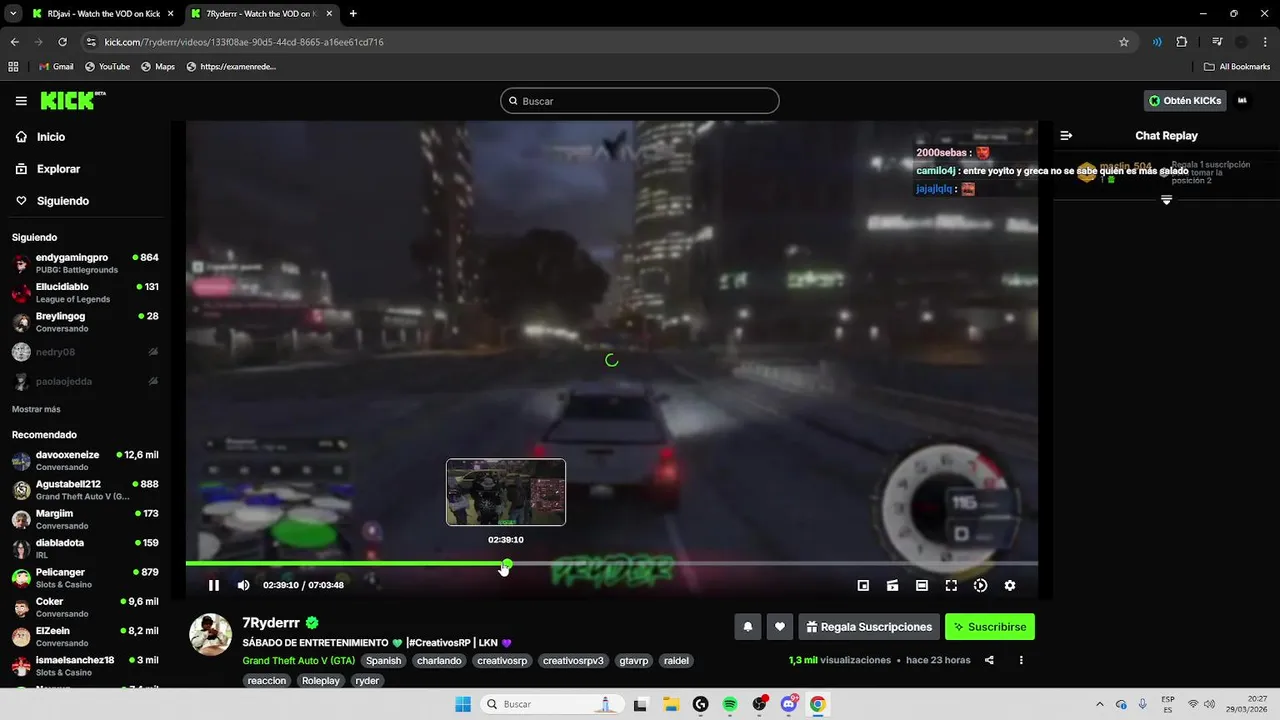The height and width of the screenshot is (720, 1280).
Task: Open Breylingog's channel in the sidebar
Action: [x=85, y=322]
